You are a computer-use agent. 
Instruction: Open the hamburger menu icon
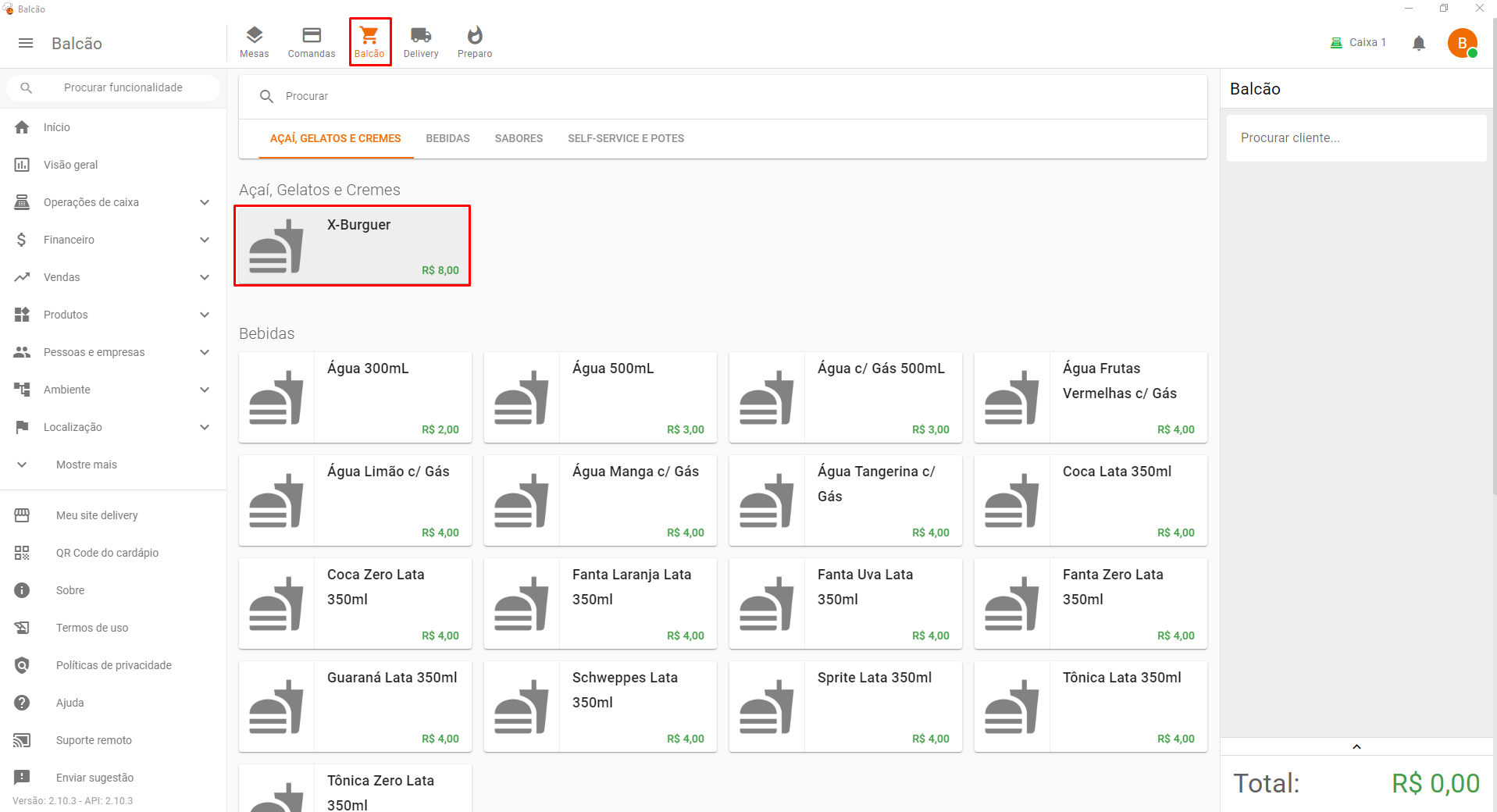[26, 43]
